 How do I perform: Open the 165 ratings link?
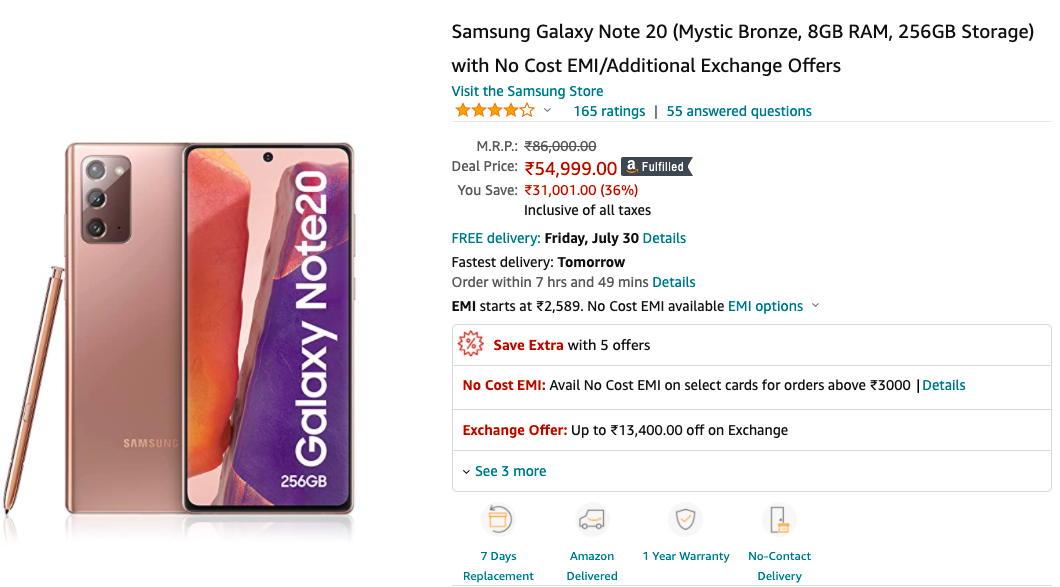click(609, 111)
